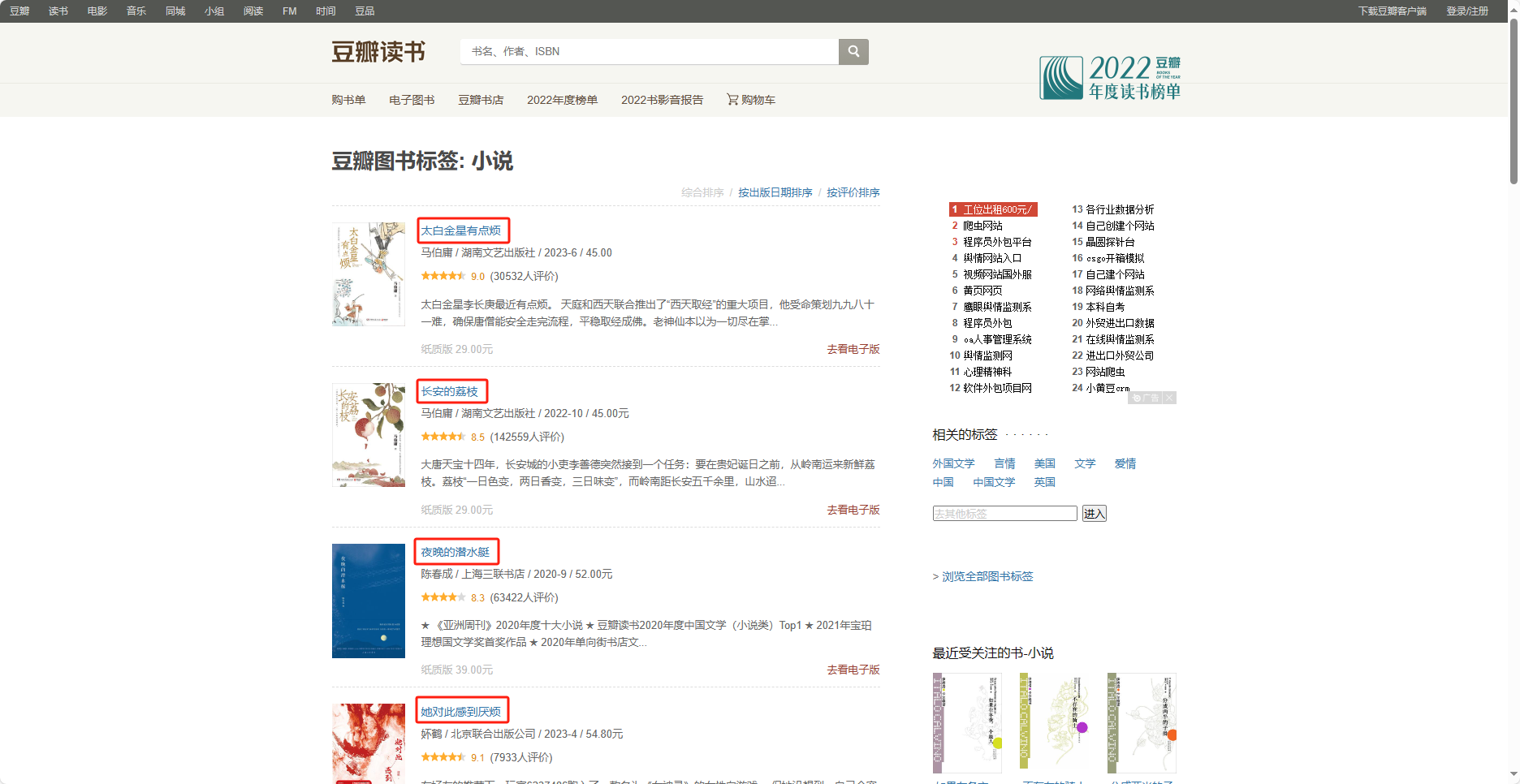This screenshot has width=1520, height=784.
Task: Open ad link 小黄豆crm
Action: coord(1108,388)
